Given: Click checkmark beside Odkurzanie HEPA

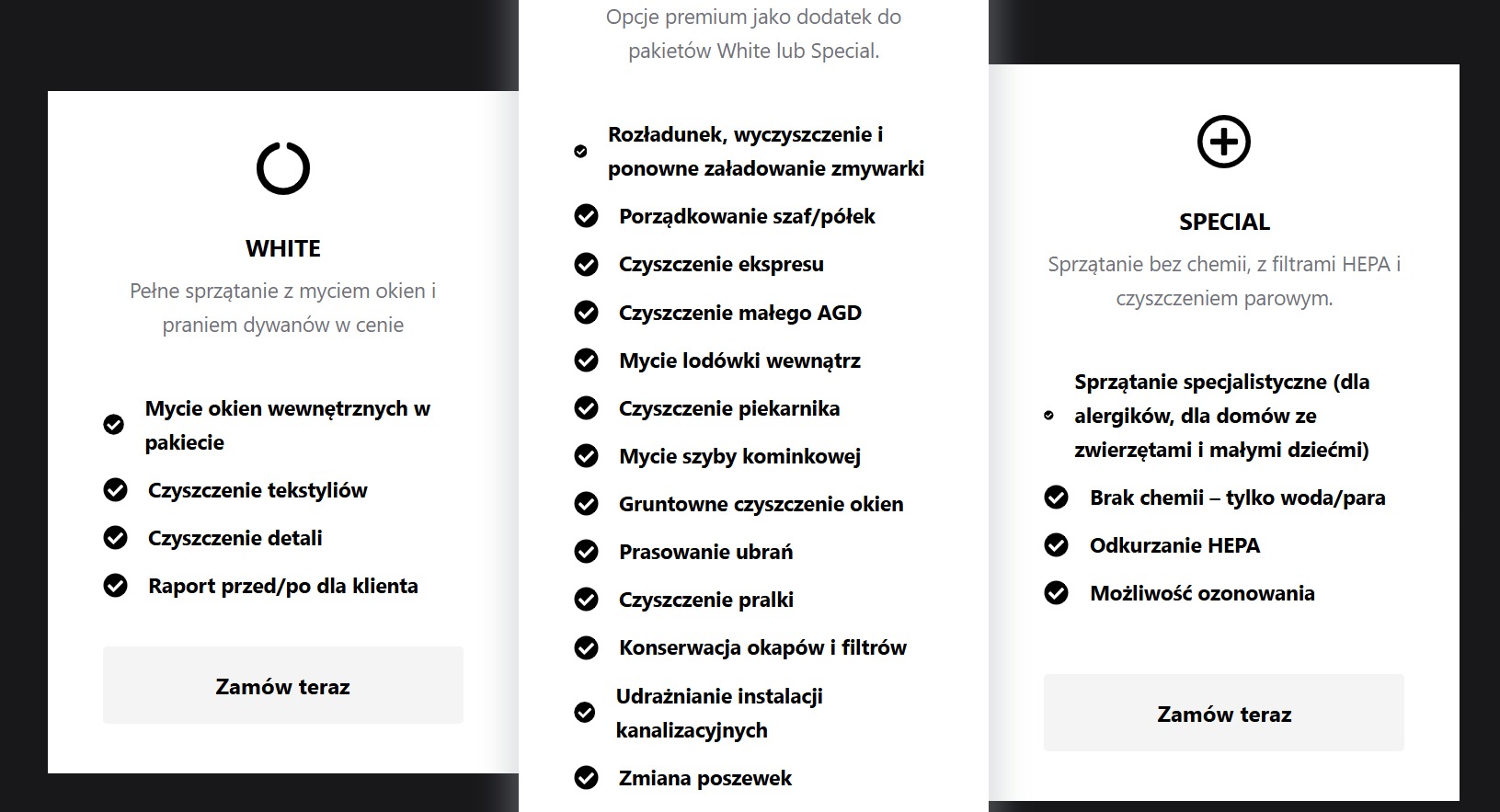Looking at the screenshot, I should tap(1057, 545).
